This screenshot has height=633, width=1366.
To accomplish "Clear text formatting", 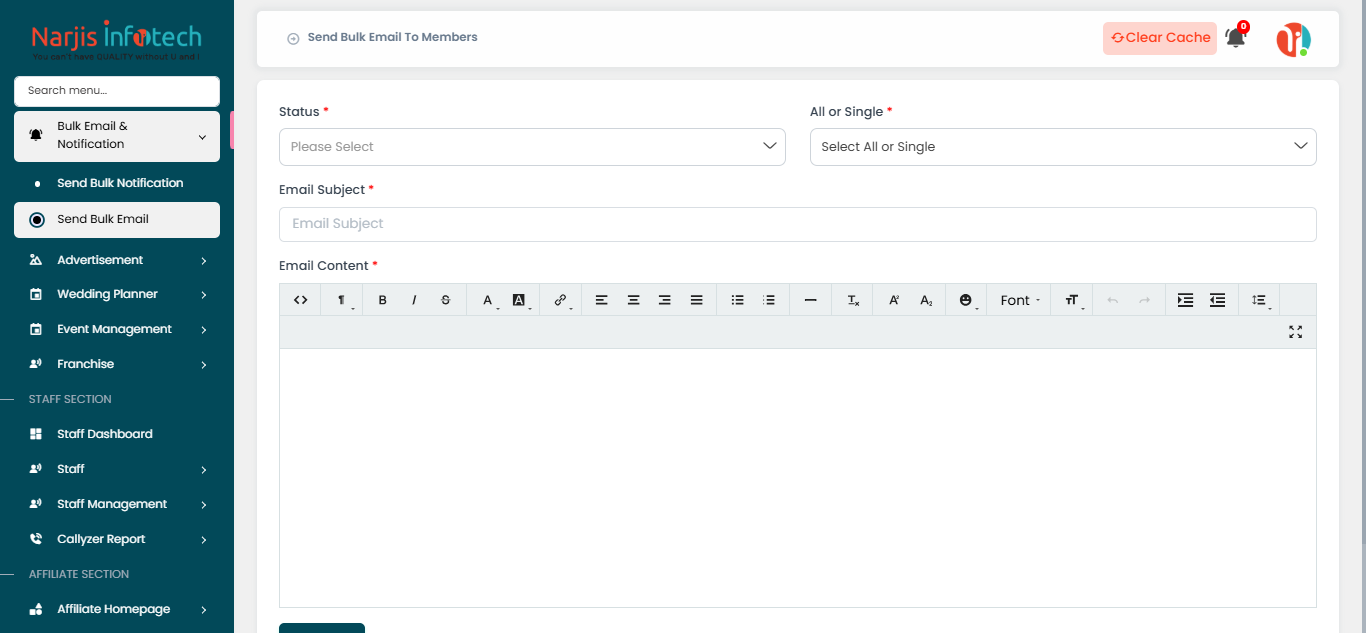I will (x=853, y=300).
